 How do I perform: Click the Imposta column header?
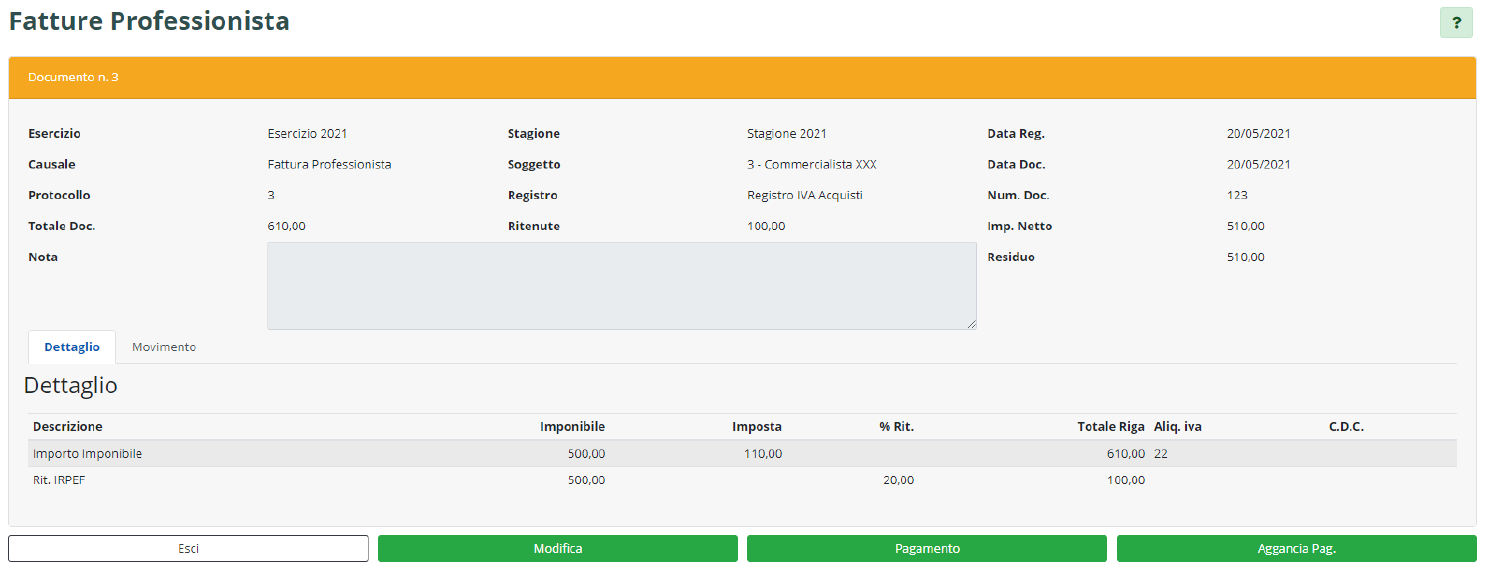pyautogui.click(x=756, y=427)
